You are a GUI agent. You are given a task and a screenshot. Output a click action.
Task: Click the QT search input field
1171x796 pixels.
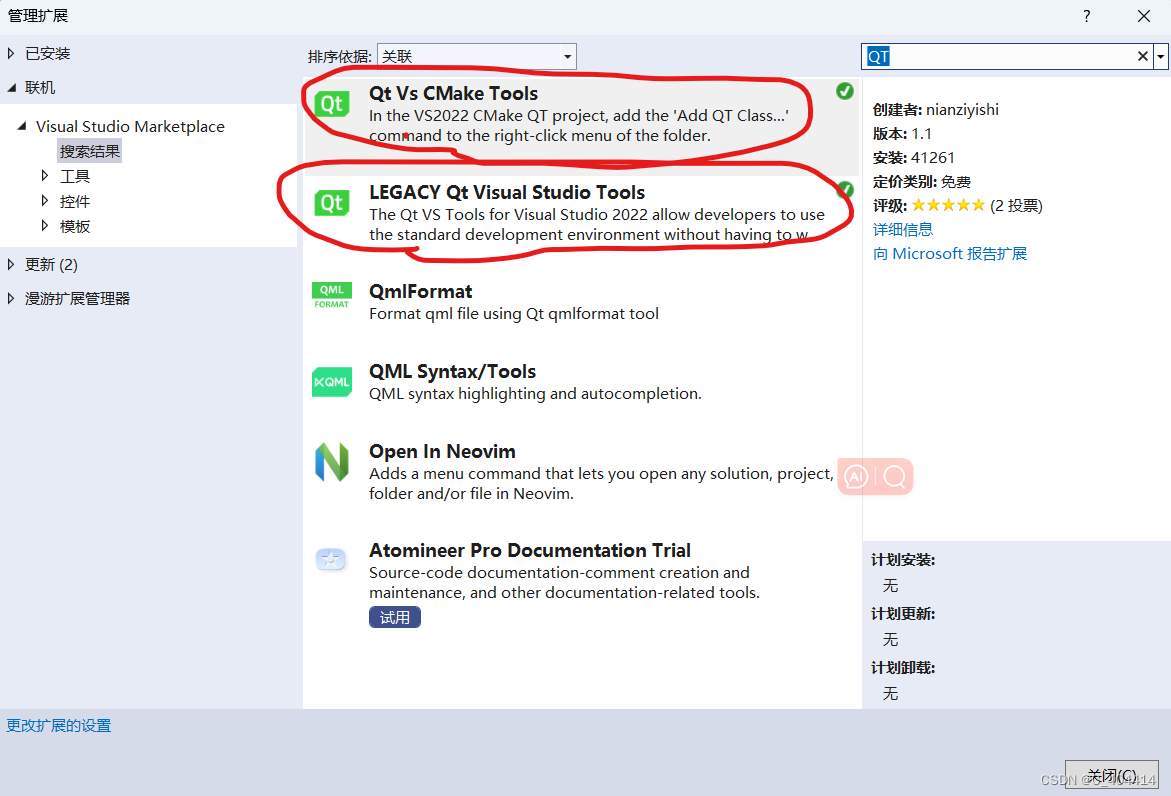tap(1000, 56)
